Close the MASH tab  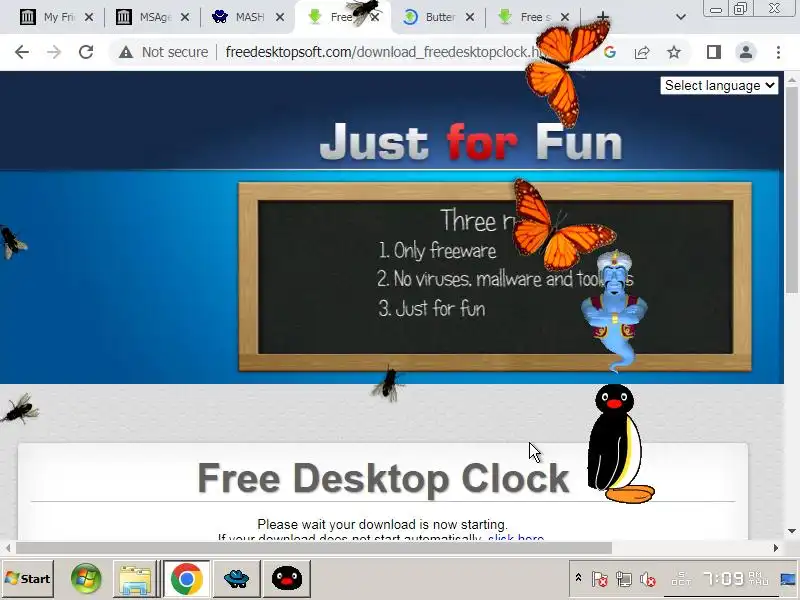pyautogui.click(x=280, y=17)
